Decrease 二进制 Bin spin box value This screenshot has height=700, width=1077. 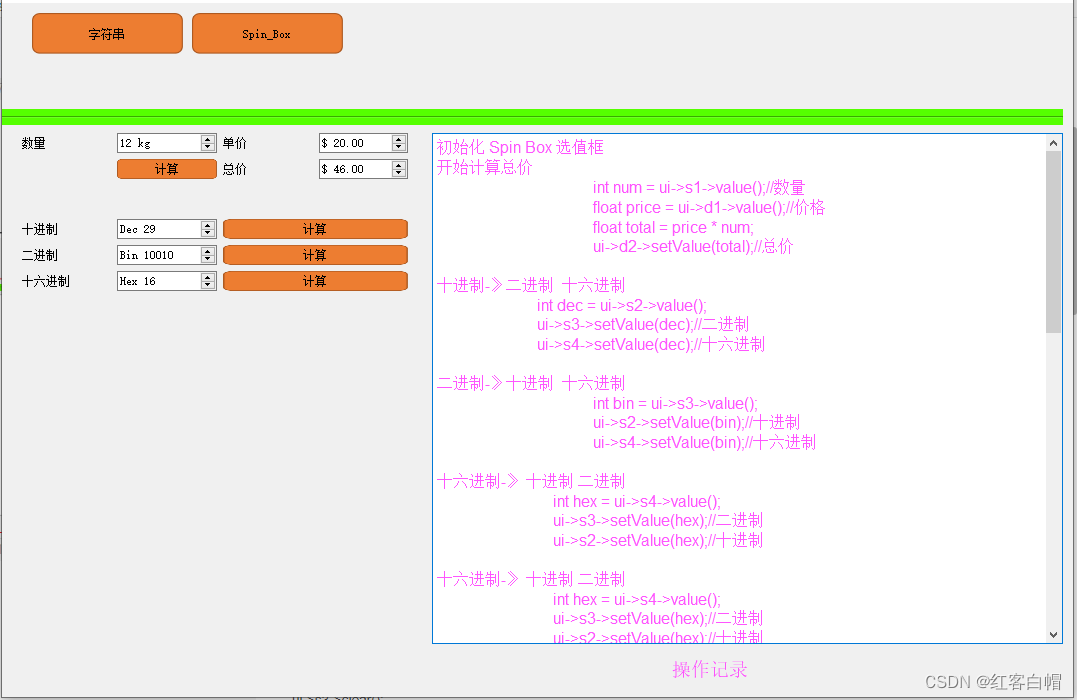(x=208, y=259)
